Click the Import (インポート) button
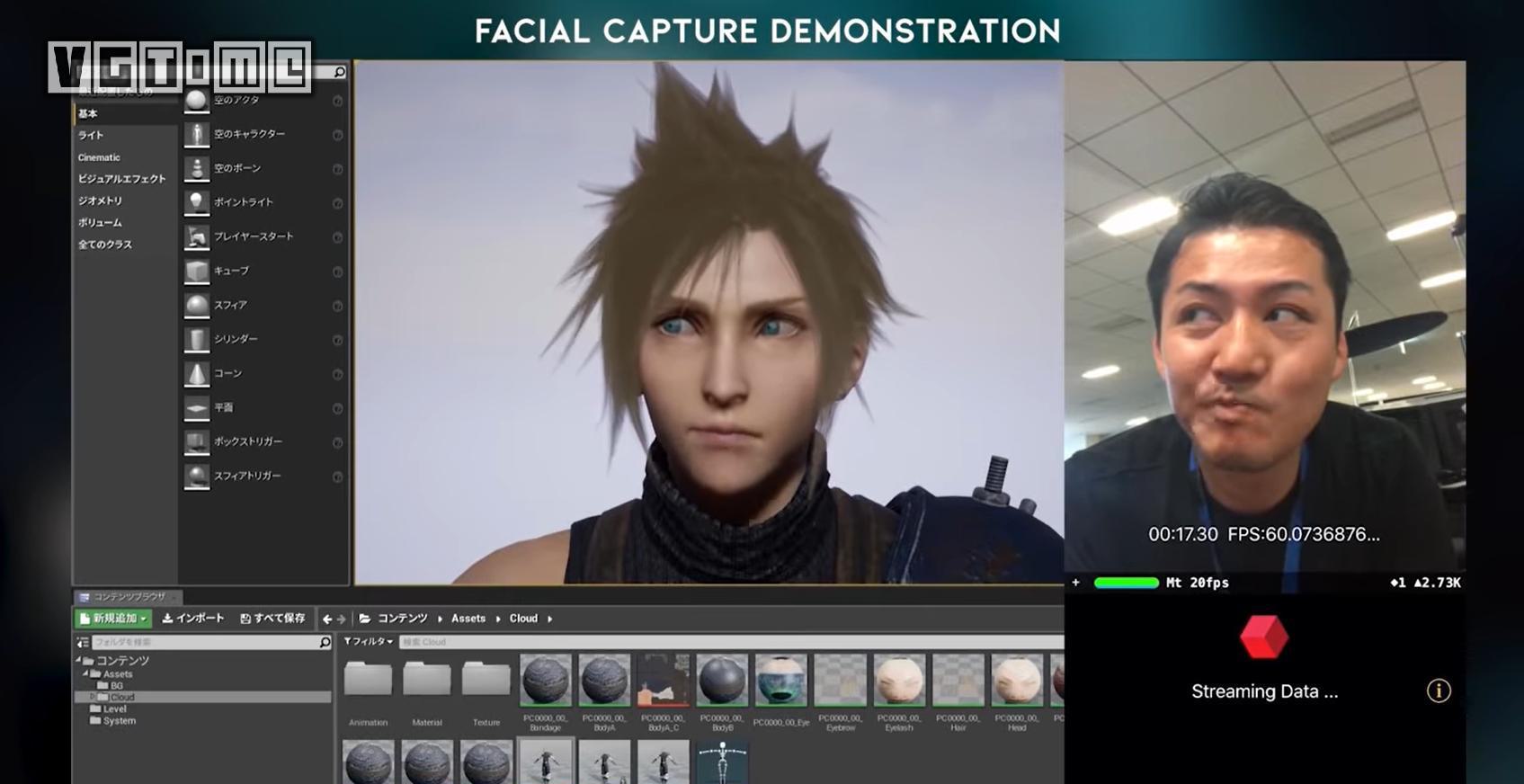Image resolution: width=1524 pixels, height=784 pixels. point(193,619)
